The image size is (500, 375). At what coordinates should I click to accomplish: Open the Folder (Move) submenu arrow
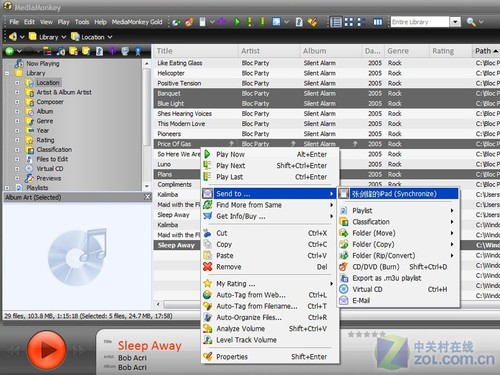click(452, 233)
